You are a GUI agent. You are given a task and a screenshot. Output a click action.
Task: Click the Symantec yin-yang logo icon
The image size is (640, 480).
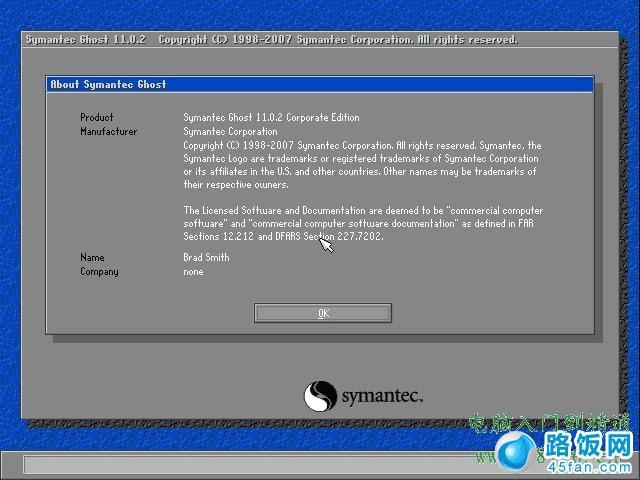pos(320,396)
